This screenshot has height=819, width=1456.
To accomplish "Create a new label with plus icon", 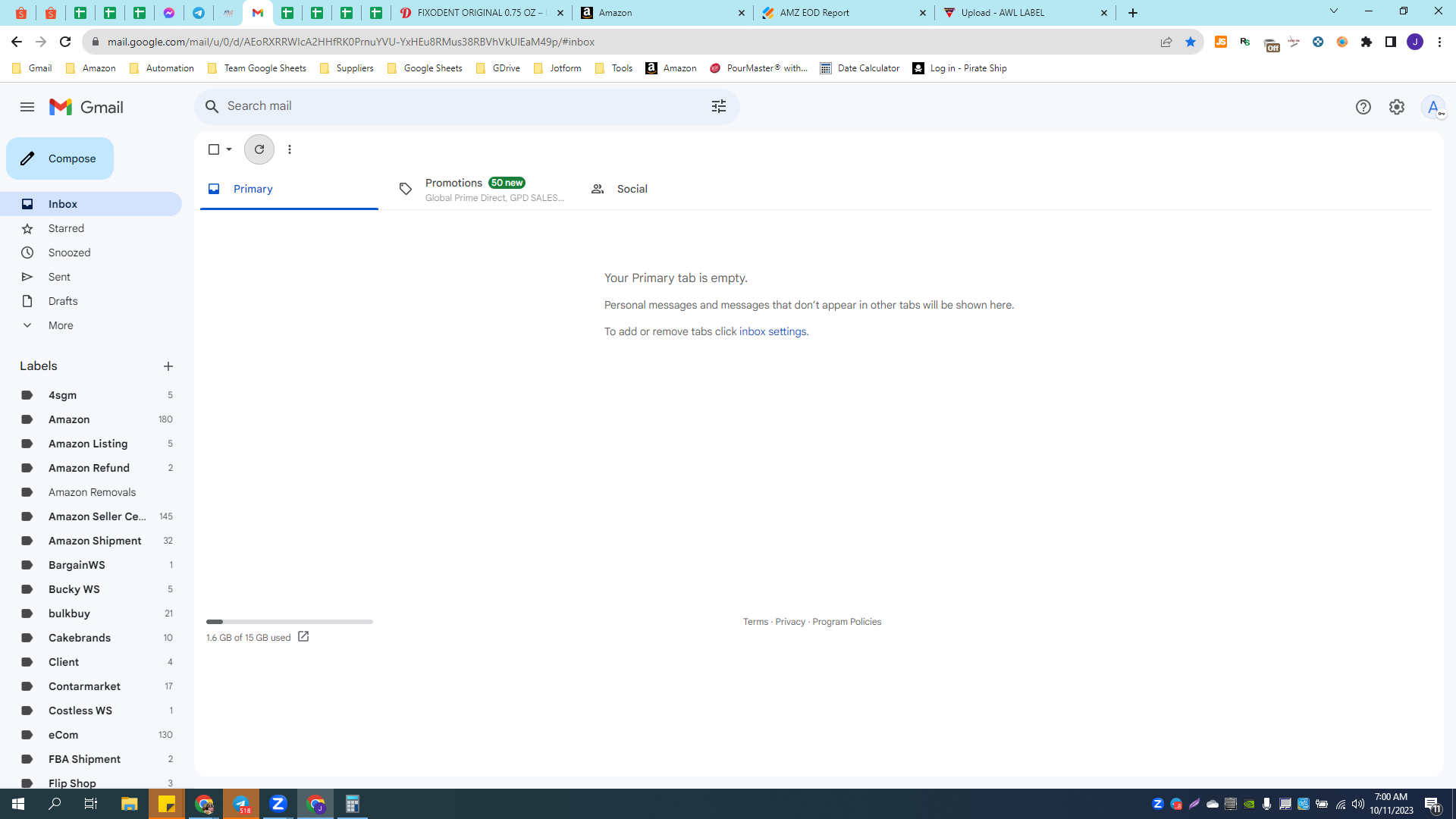I will tap(168, 366).
